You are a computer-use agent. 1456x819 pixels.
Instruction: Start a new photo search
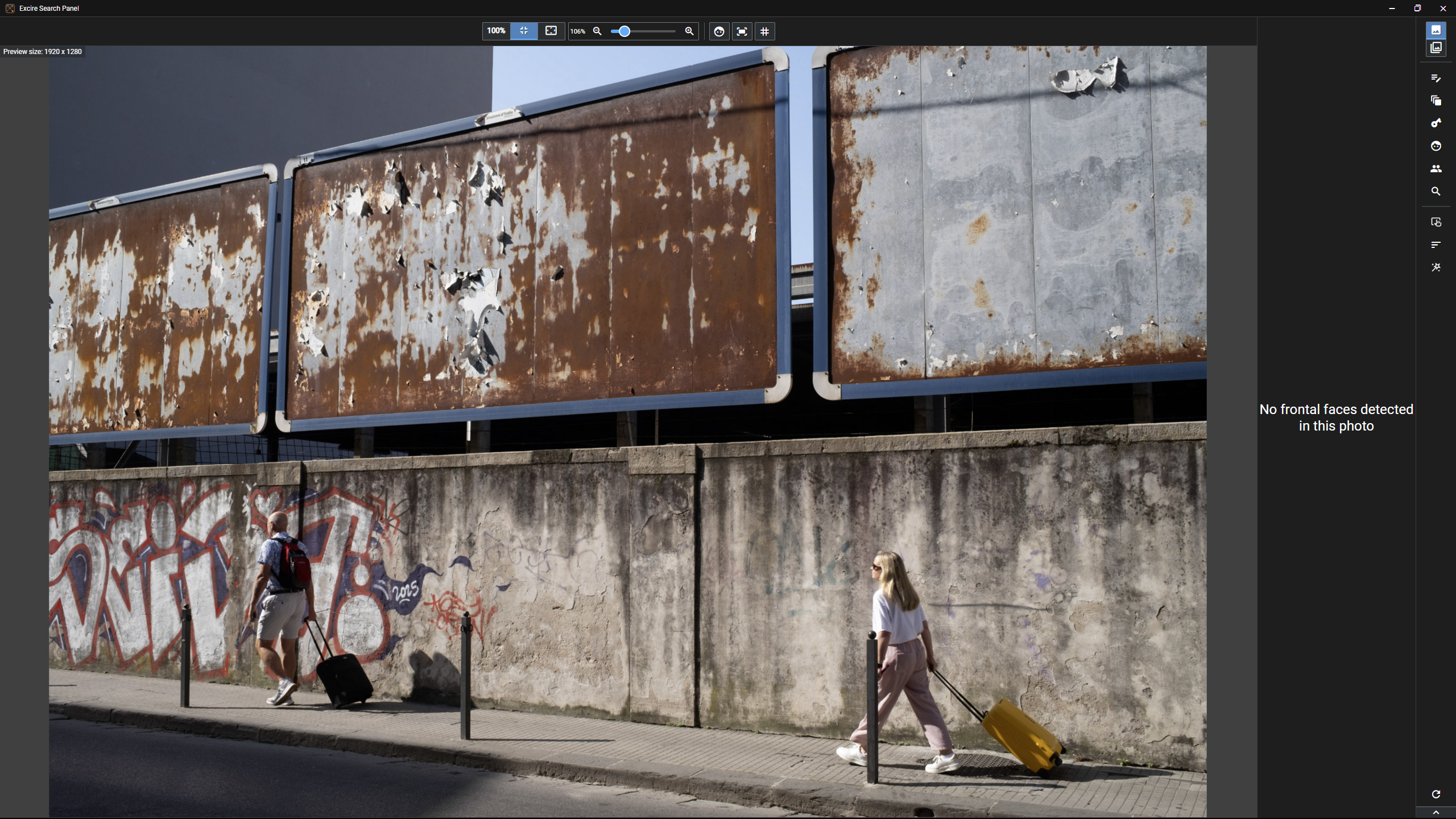[x=1436, y=192]
